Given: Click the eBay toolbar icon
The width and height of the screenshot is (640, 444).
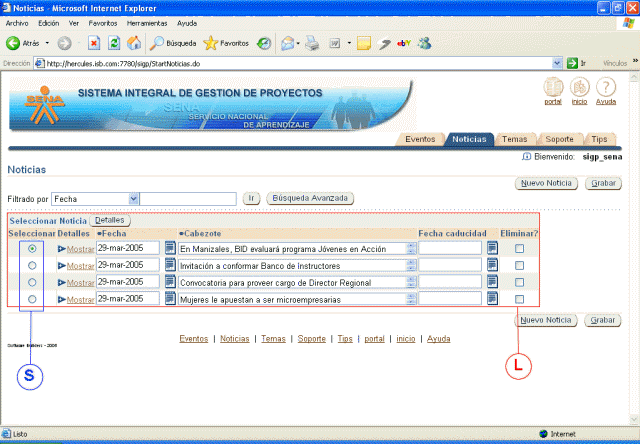Looking at the screenshot, I should tap(404, 43).
